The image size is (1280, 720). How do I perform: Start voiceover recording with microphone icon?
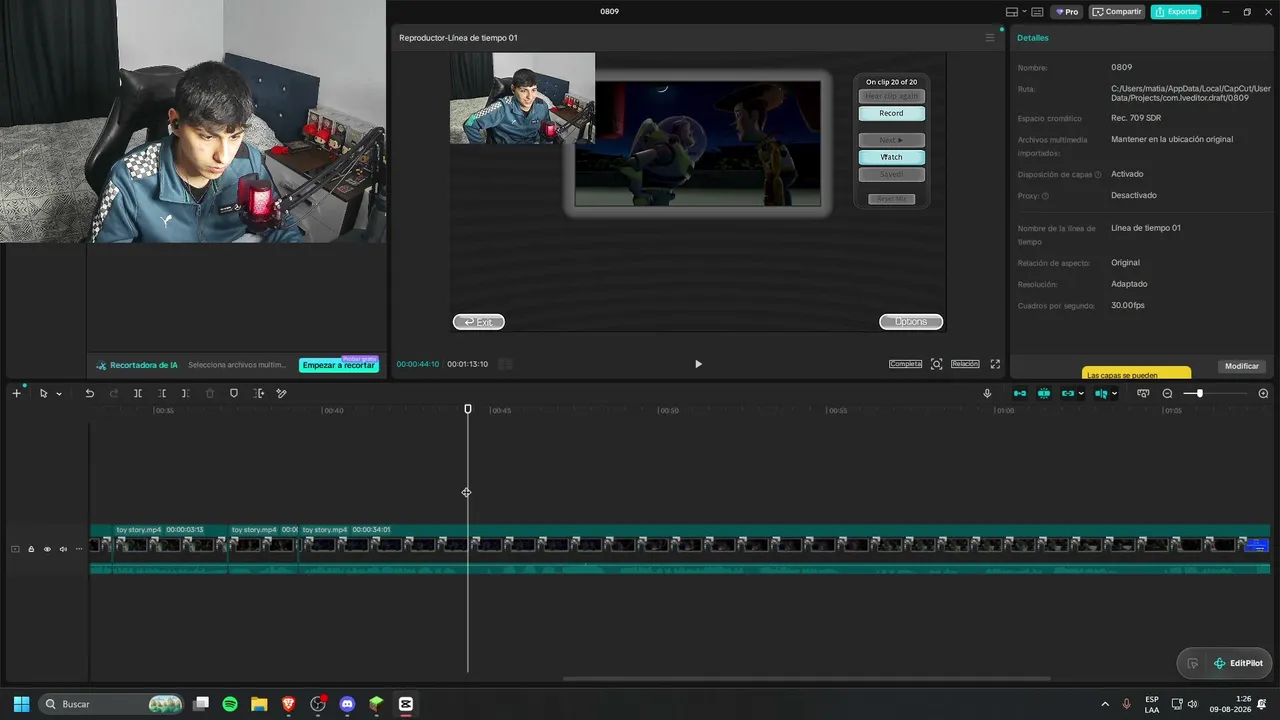click(987, 394)
